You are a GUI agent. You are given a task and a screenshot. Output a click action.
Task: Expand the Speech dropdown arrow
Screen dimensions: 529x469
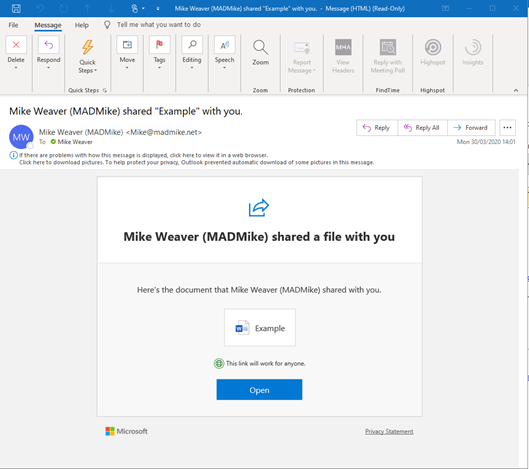(224, 68)
